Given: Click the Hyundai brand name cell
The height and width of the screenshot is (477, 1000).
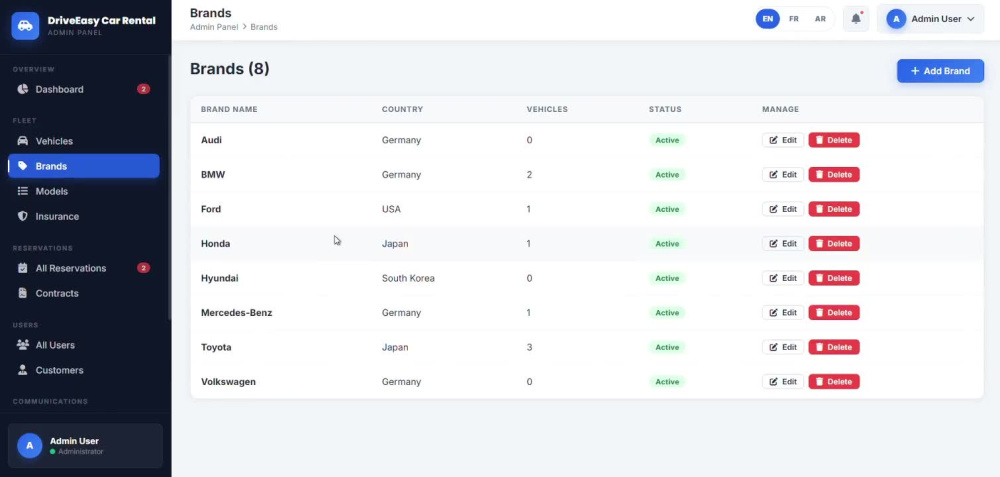Looking at the screenshot, I should click(219, 278).
